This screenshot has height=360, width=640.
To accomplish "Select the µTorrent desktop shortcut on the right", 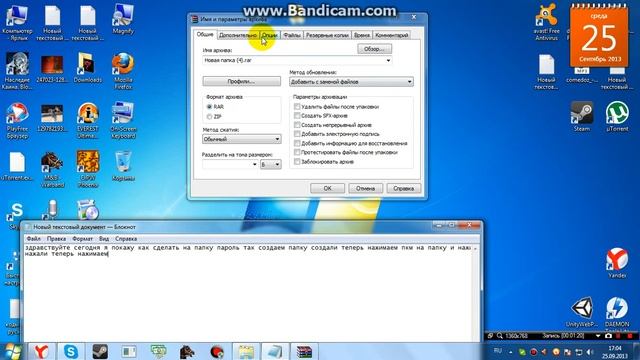I will [617, 117].
